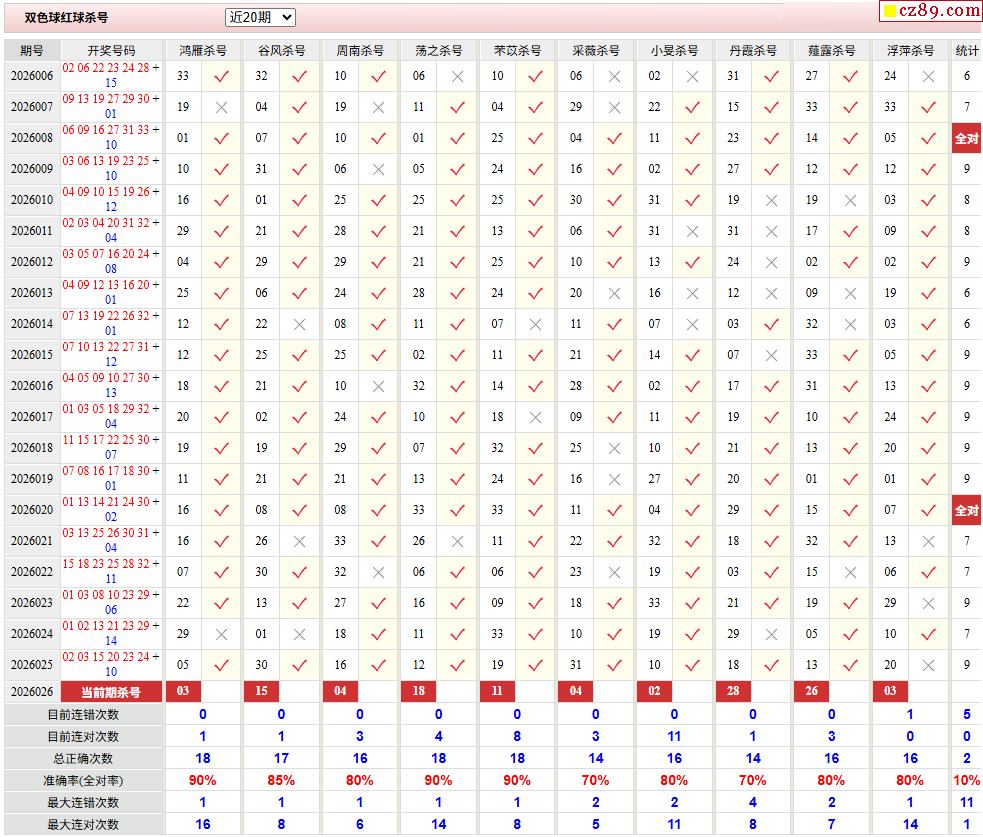Click the 鸿雁杀号 column header
Viewport: 983px width, 837px height.
[x=203, y=50]
